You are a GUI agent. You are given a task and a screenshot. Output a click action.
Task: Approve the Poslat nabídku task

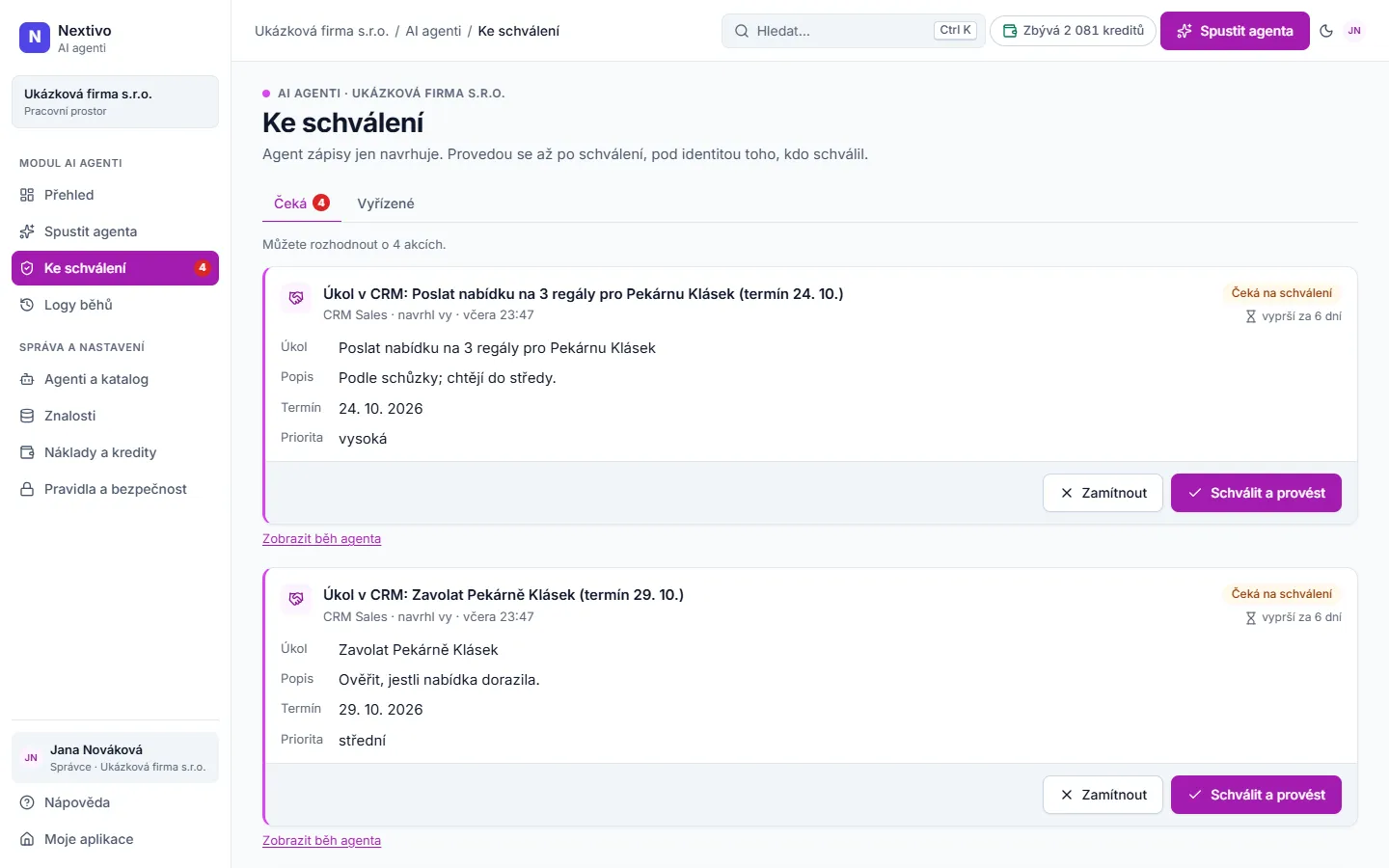pyautogui.click(x=1256, y=493)
